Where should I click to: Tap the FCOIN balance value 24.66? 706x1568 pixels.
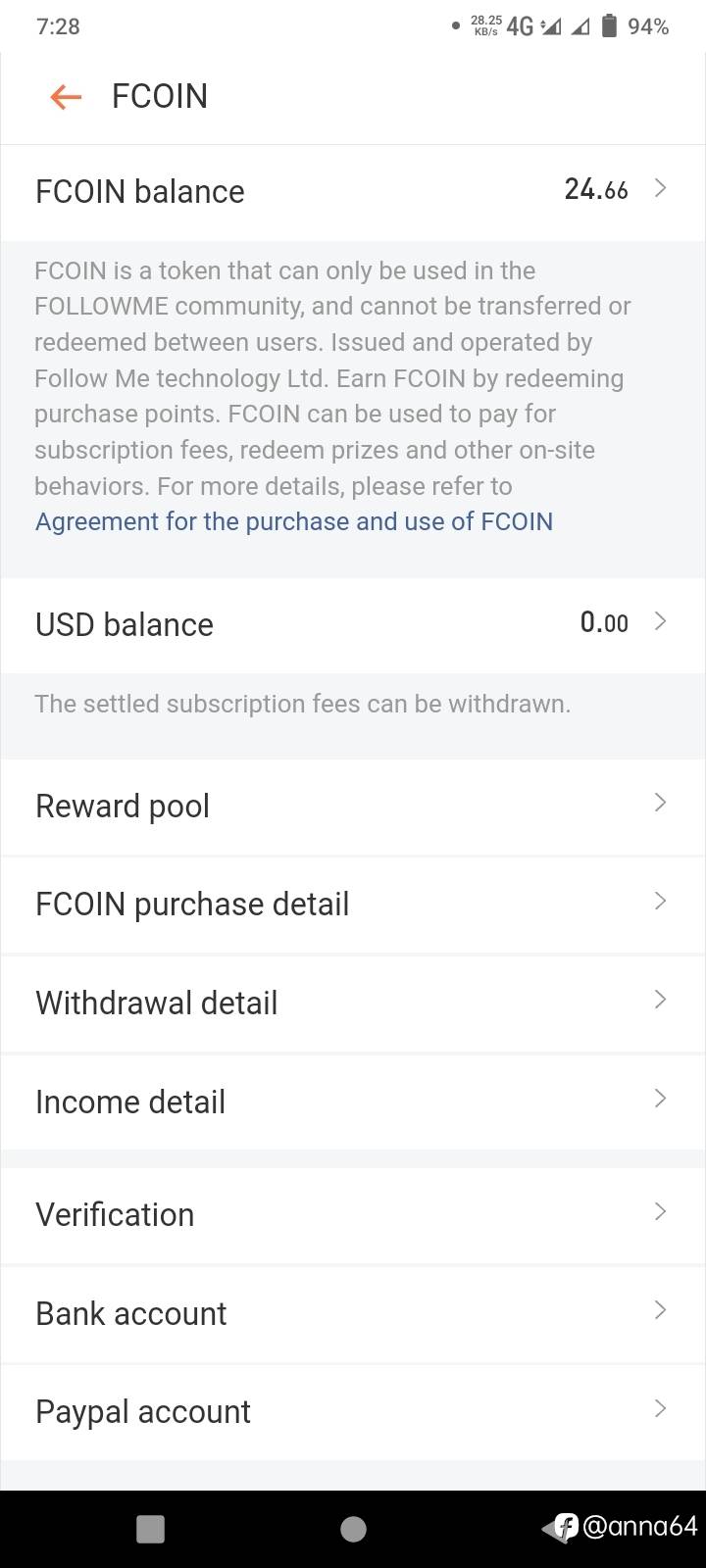pyautogui.click(x=596, y=189)
